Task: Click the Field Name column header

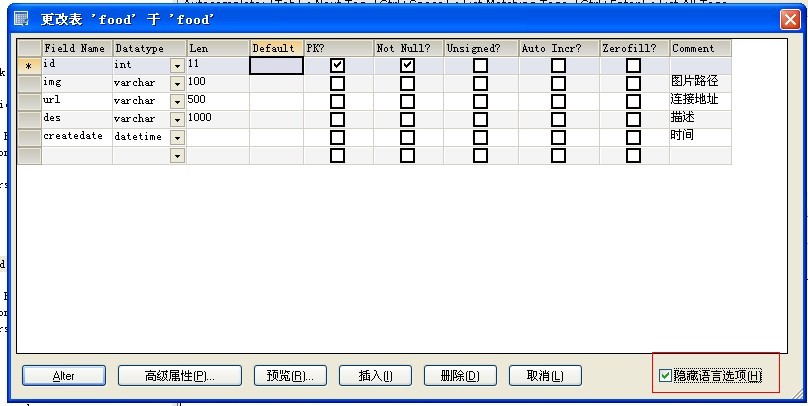Action: (77, 48)
